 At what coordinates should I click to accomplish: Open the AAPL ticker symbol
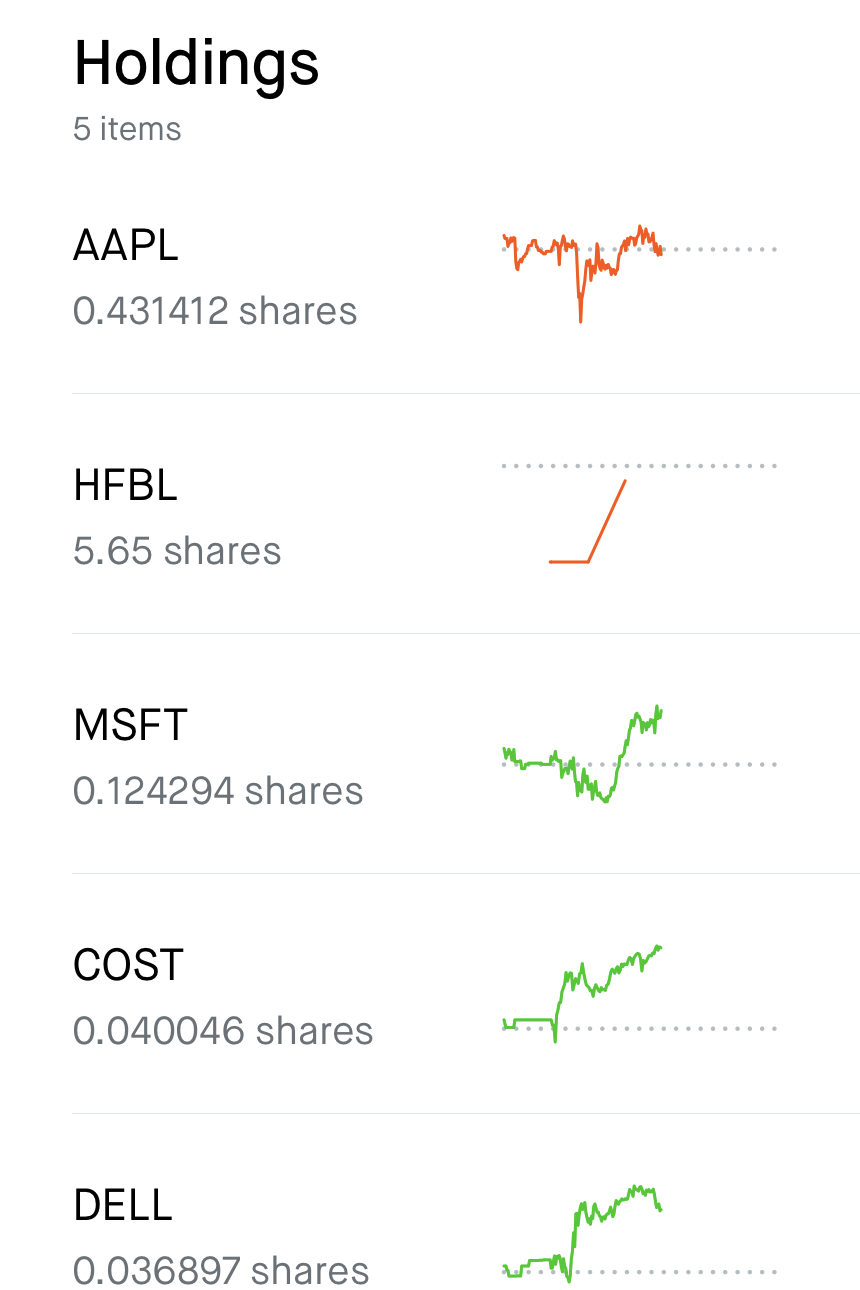pos(126,245)
